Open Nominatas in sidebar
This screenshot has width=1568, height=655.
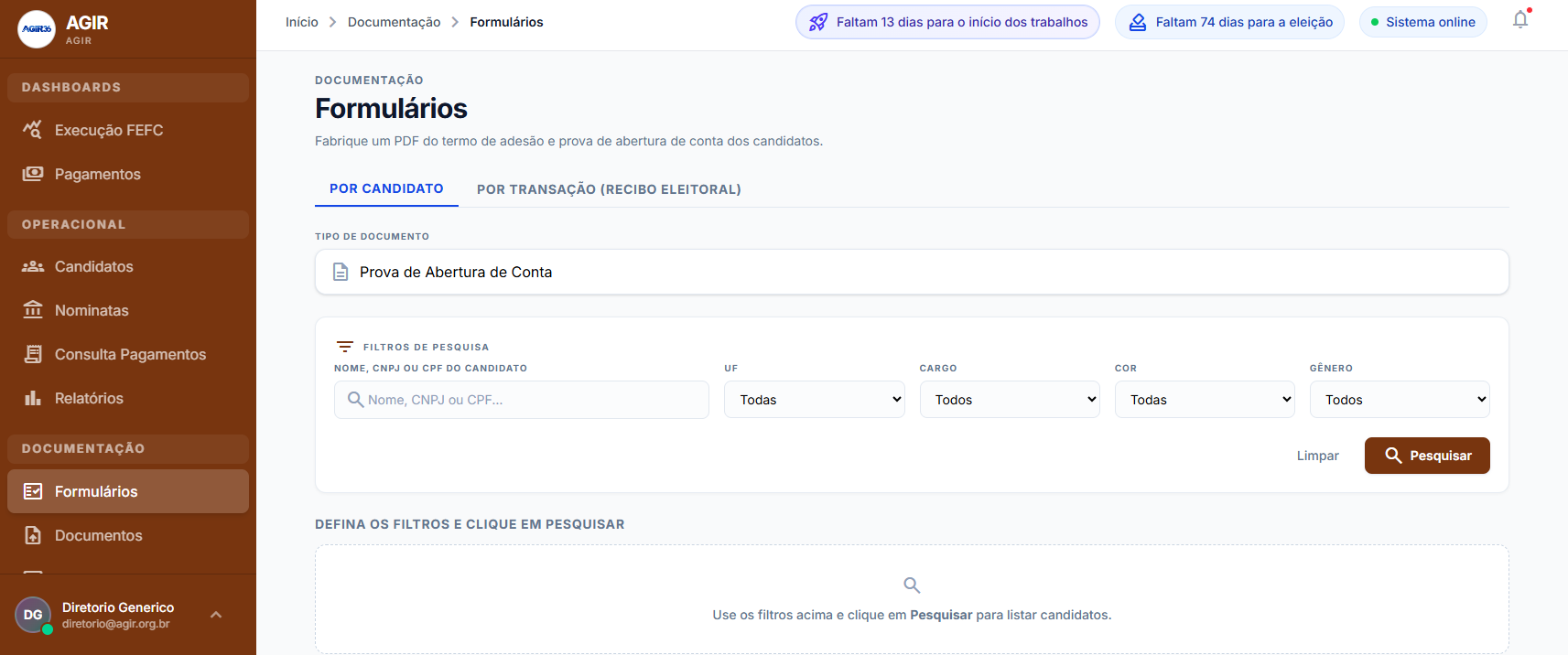[x=128, y=310]
